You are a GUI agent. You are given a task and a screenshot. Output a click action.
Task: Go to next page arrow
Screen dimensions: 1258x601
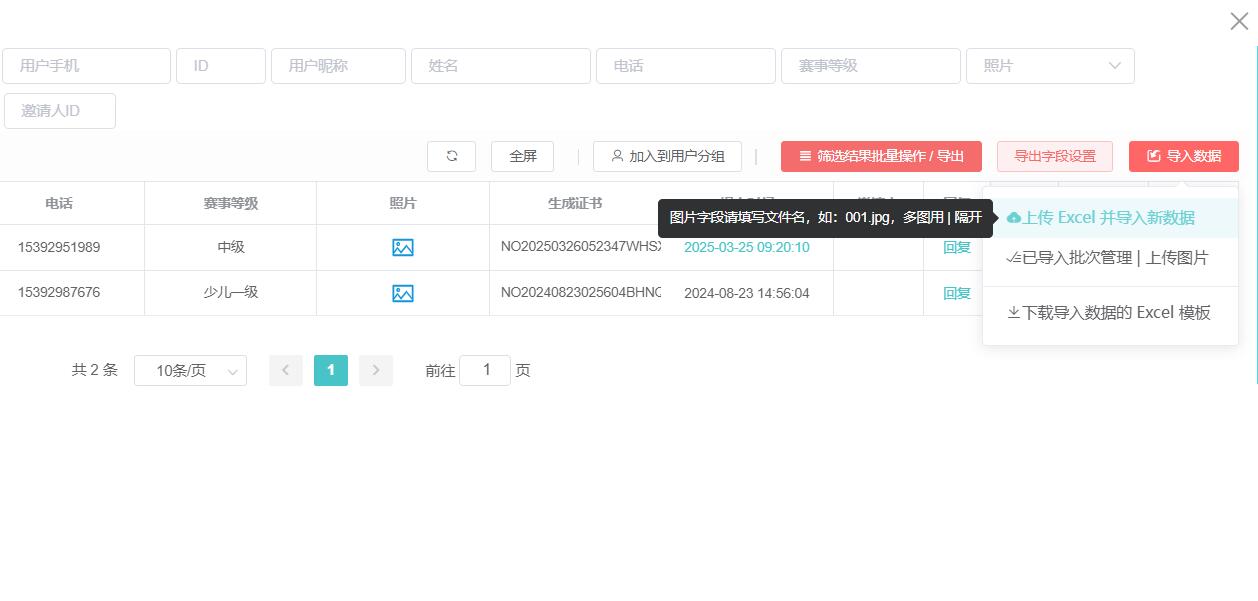[376, 370]
